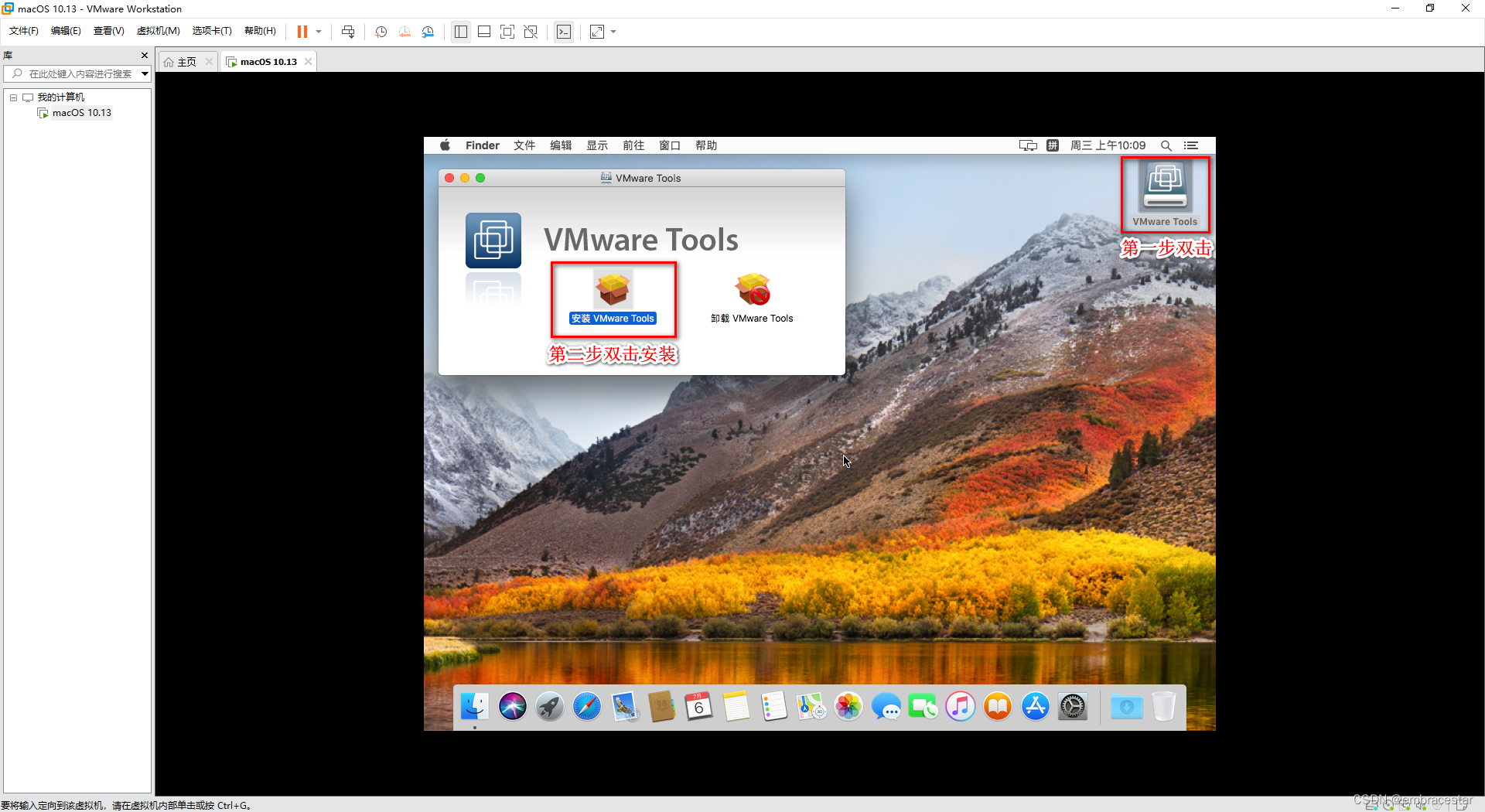This screenshot has width=1485, height=812.
Task: Open the macOS 显示 menu
Action: coord(597,145)
